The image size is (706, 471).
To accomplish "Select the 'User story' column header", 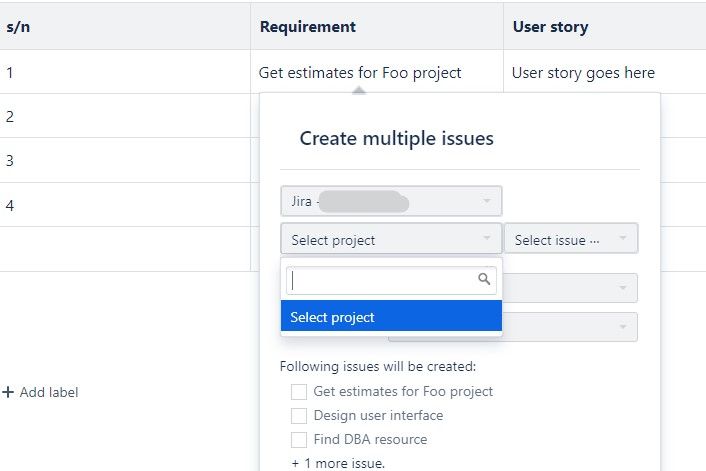I will (x=605, y=27).
